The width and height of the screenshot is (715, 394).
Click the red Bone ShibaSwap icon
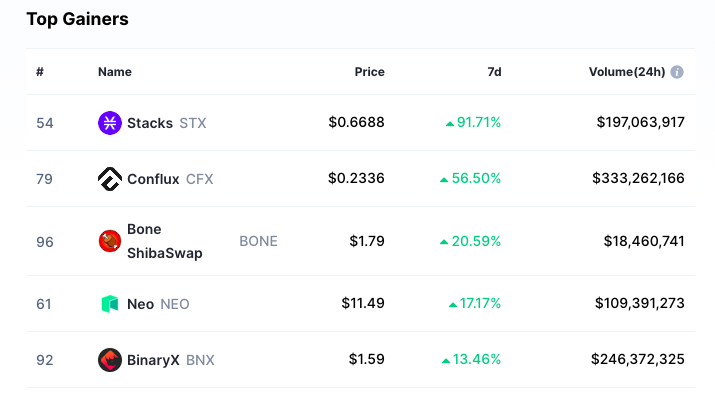pyautogui.click(x=110, y=241)
